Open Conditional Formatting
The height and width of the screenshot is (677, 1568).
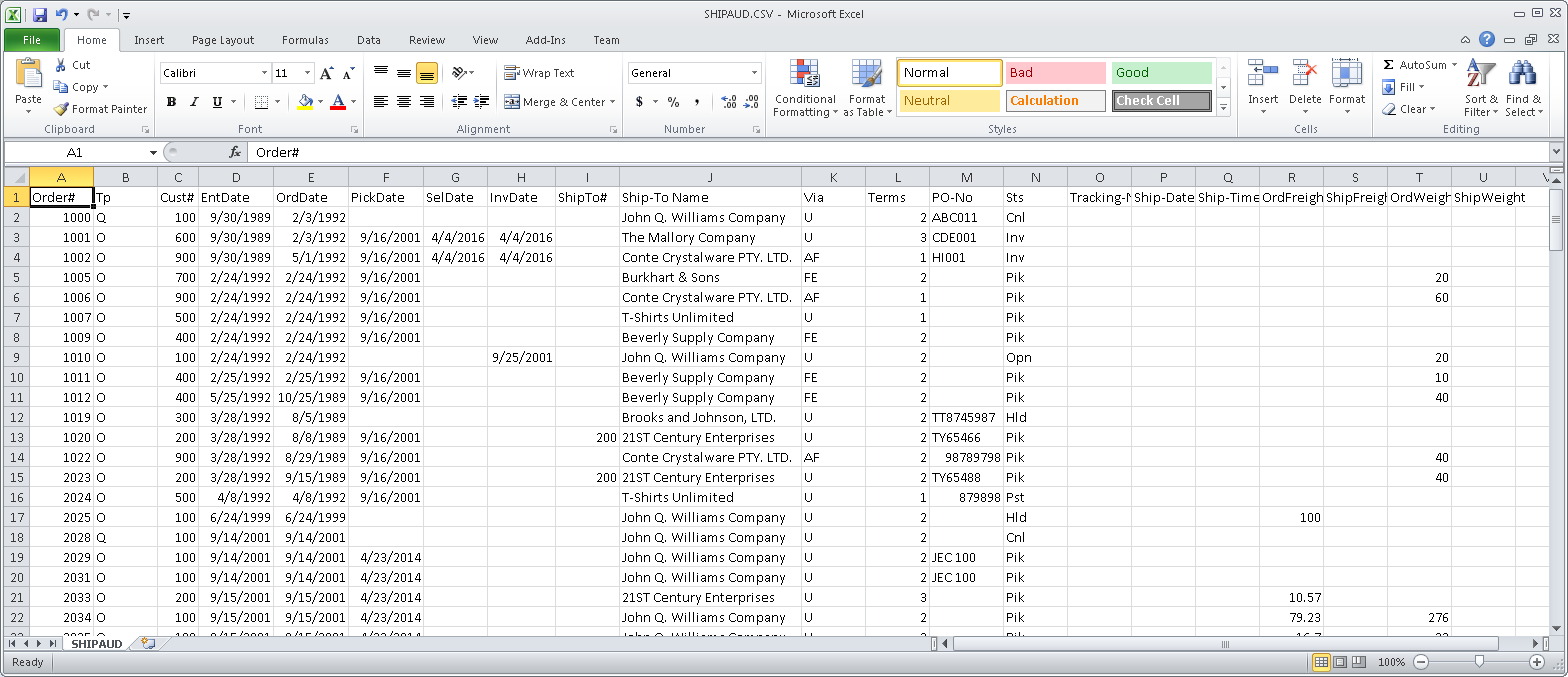tap(805, 88)
